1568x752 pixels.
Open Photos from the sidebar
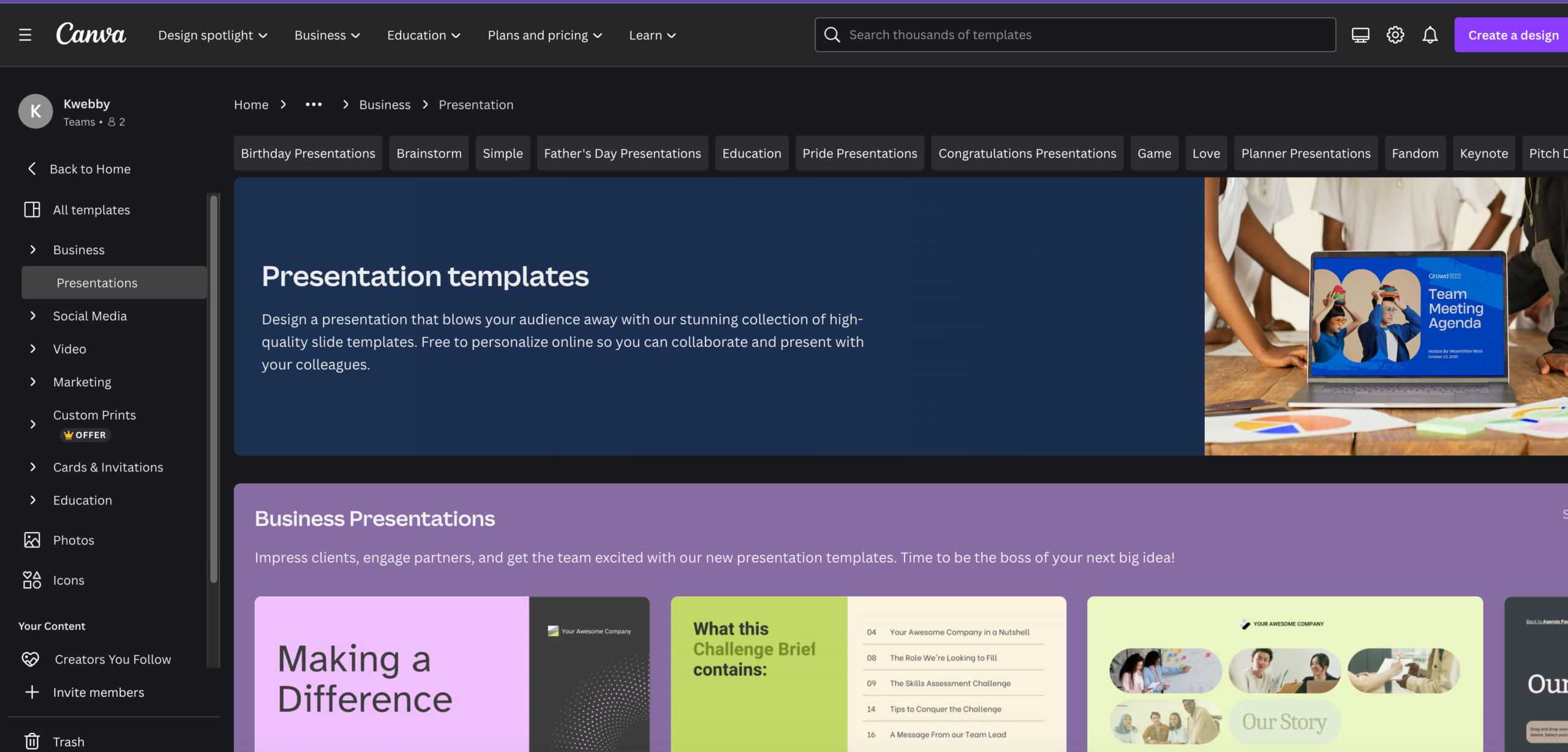tap(32, 540)
